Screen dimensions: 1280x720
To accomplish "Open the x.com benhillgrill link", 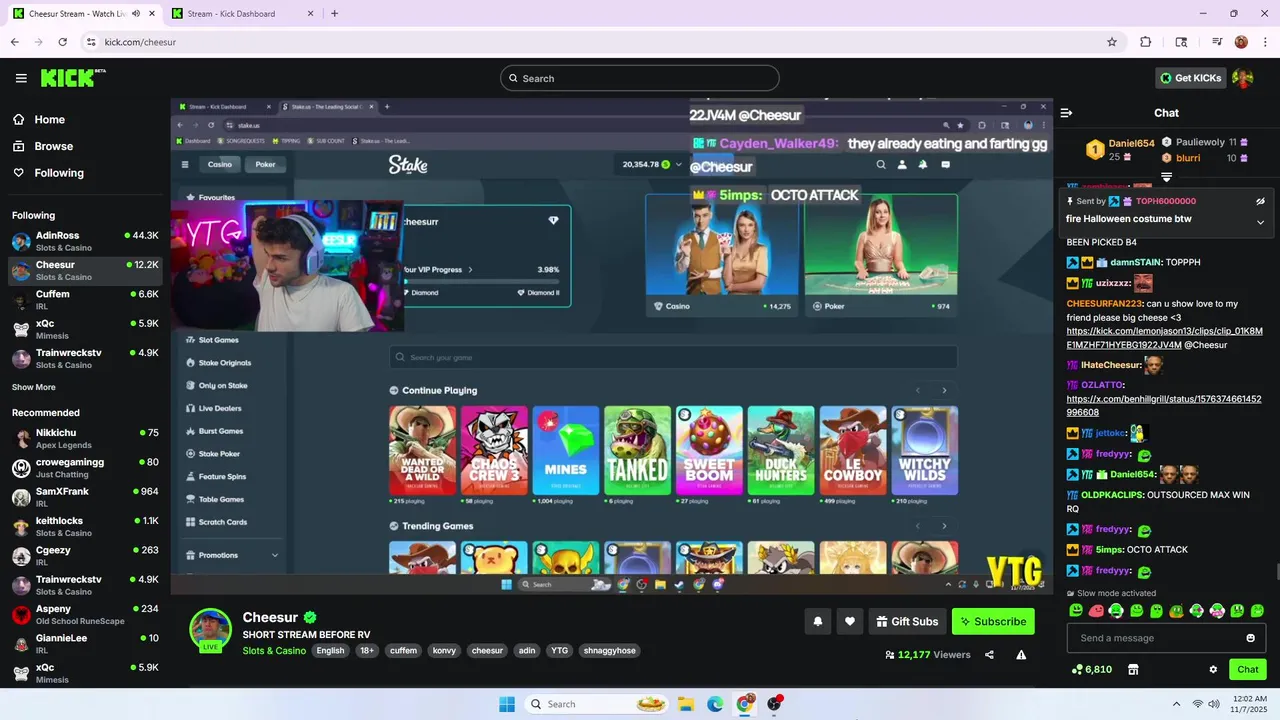I will pos(1164,405).
